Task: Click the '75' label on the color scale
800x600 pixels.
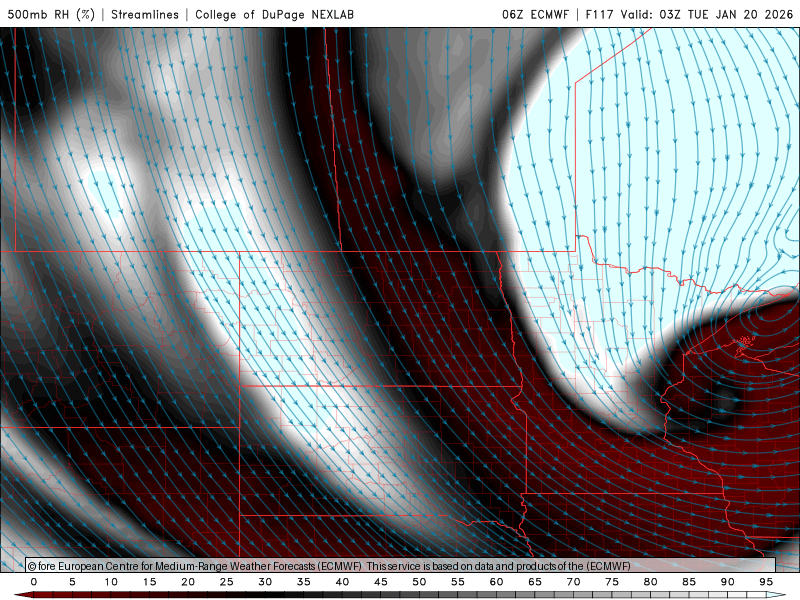Action: pos(612,582)
